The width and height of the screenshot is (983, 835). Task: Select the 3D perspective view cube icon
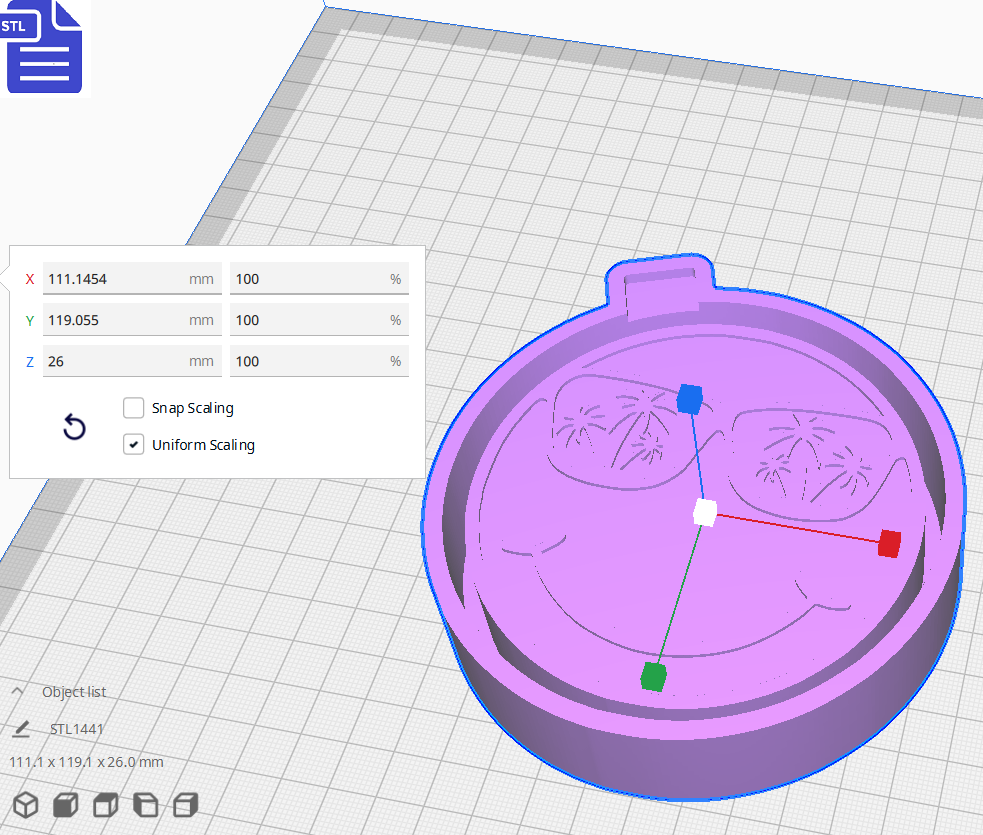(x=24, y=805)
